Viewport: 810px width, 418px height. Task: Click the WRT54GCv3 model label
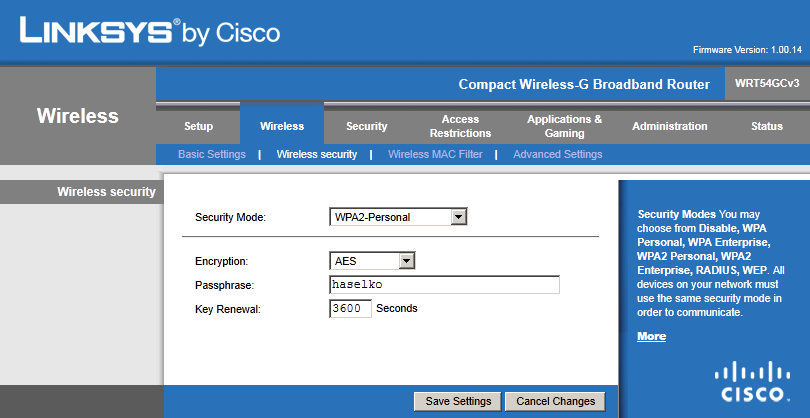pyautogui.click(x=767, y=83)
